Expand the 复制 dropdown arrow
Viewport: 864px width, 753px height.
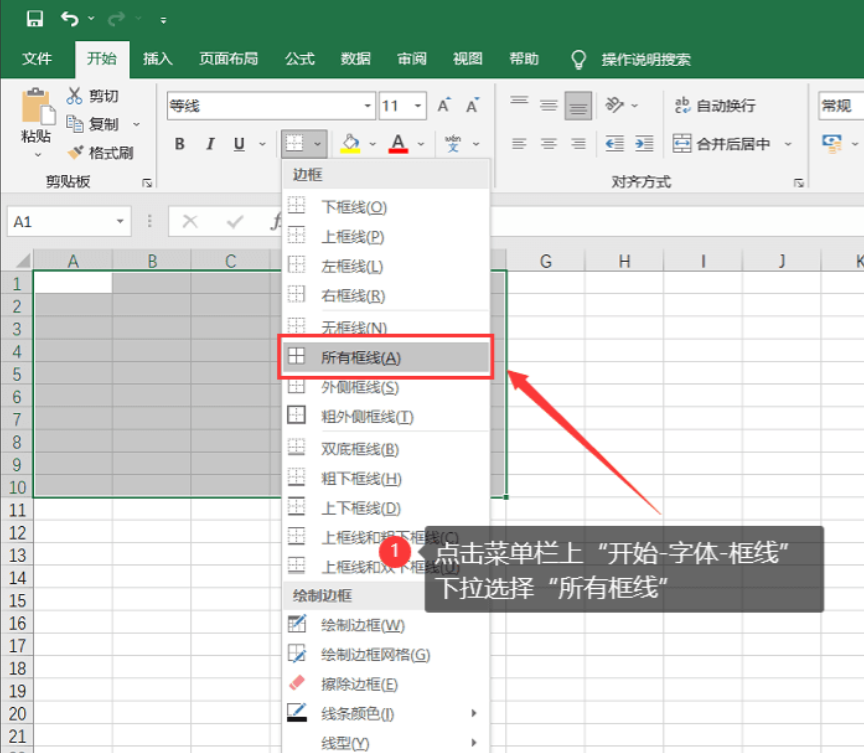137,124
